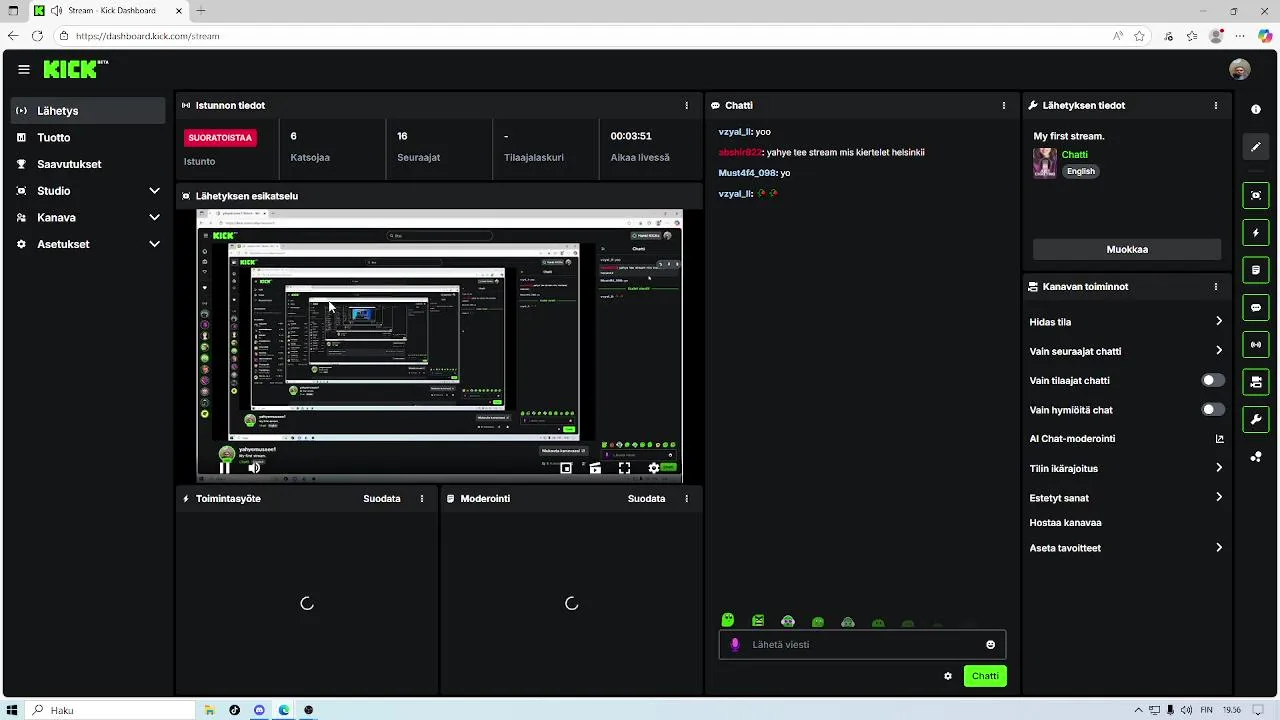The width and height of the screenshot is (1280, 720).
Task: Open options menu of Kanavan toiminnot panel
Action: (x=1216, y=286)
